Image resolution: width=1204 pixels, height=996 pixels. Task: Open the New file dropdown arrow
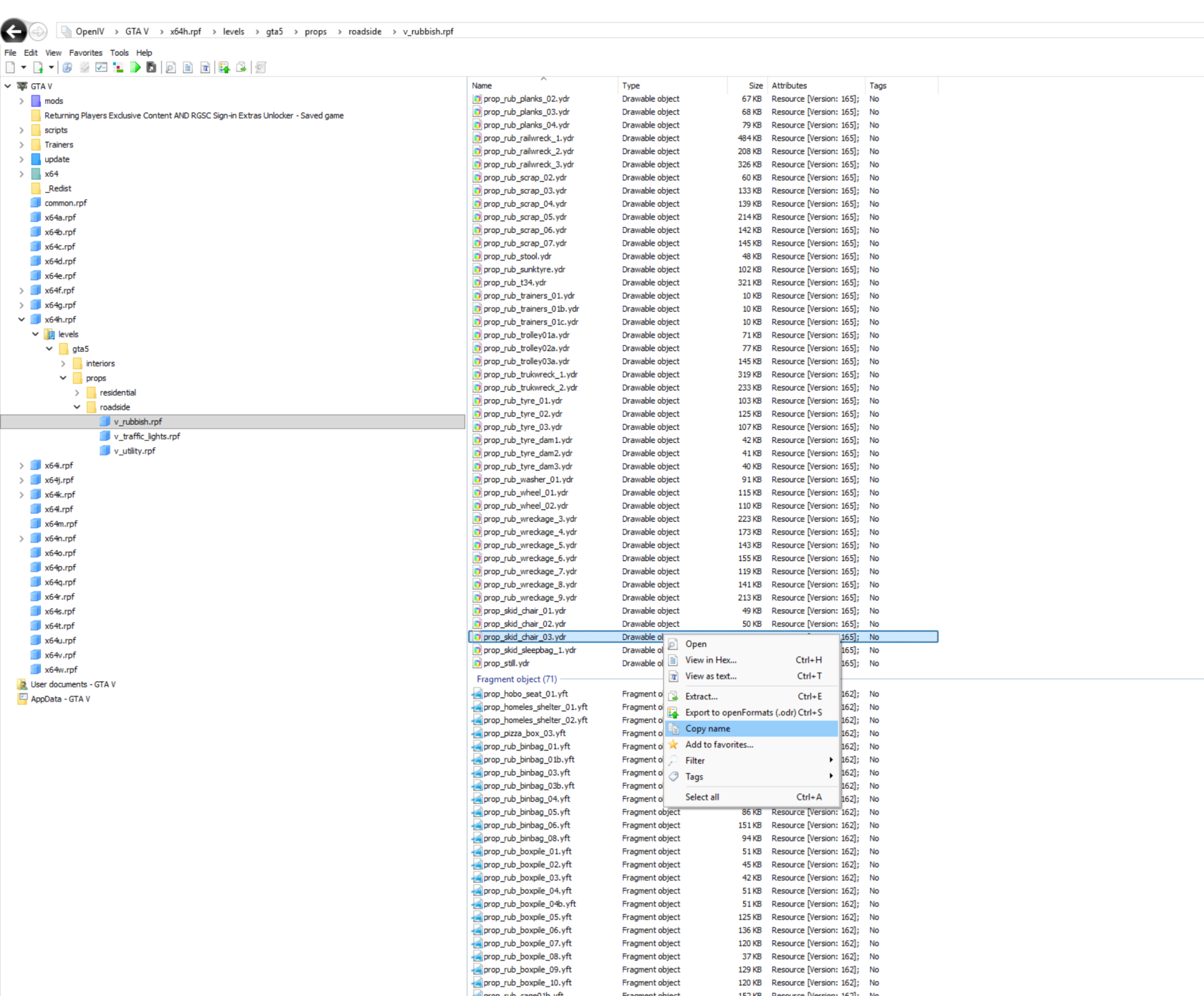point(24,67)
